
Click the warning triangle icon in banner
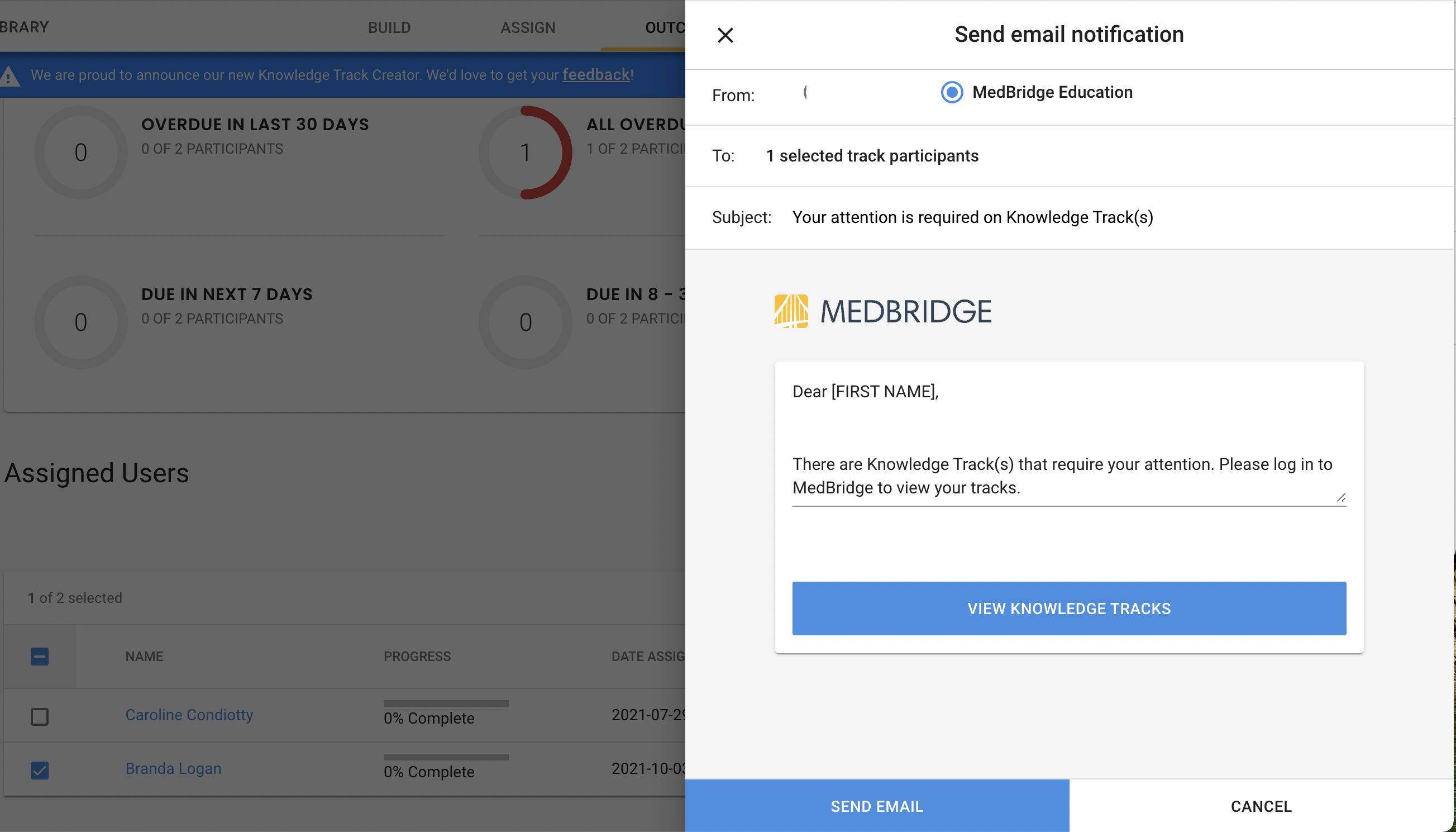click(x=8, y=76)
